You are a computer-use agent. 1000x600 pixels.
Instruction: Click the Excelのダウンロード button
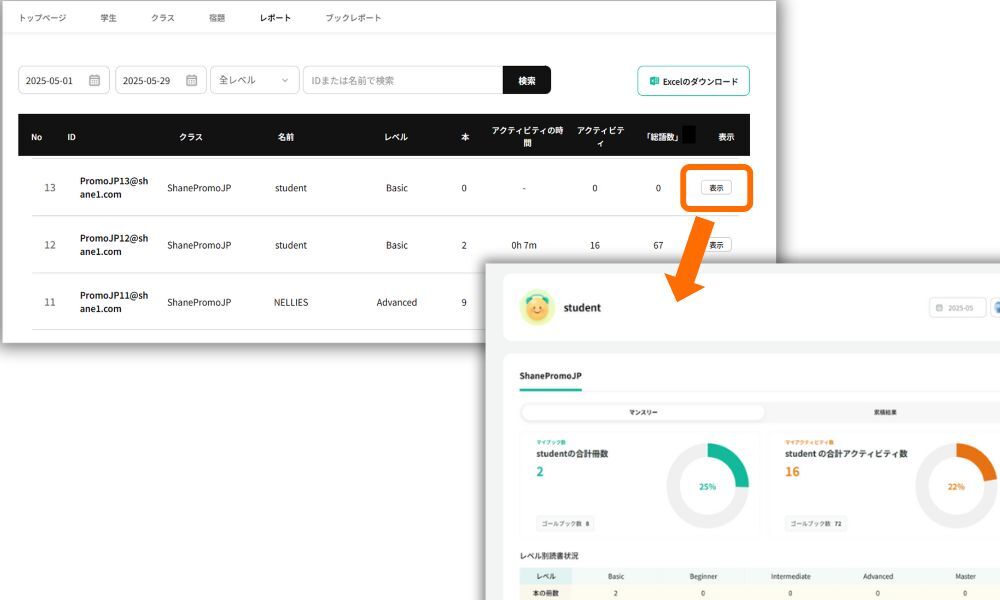pos(693,81)
